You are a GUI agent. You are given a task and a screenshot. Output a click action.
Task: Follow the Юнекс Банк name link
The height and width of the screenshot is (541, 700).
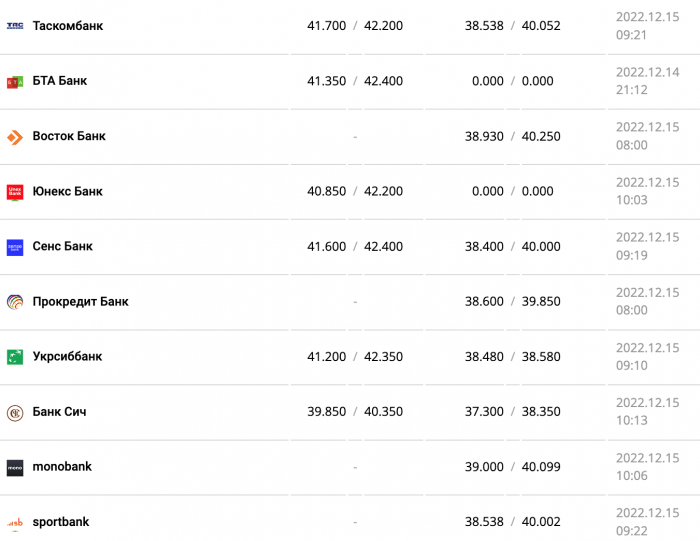pos(67,191)
